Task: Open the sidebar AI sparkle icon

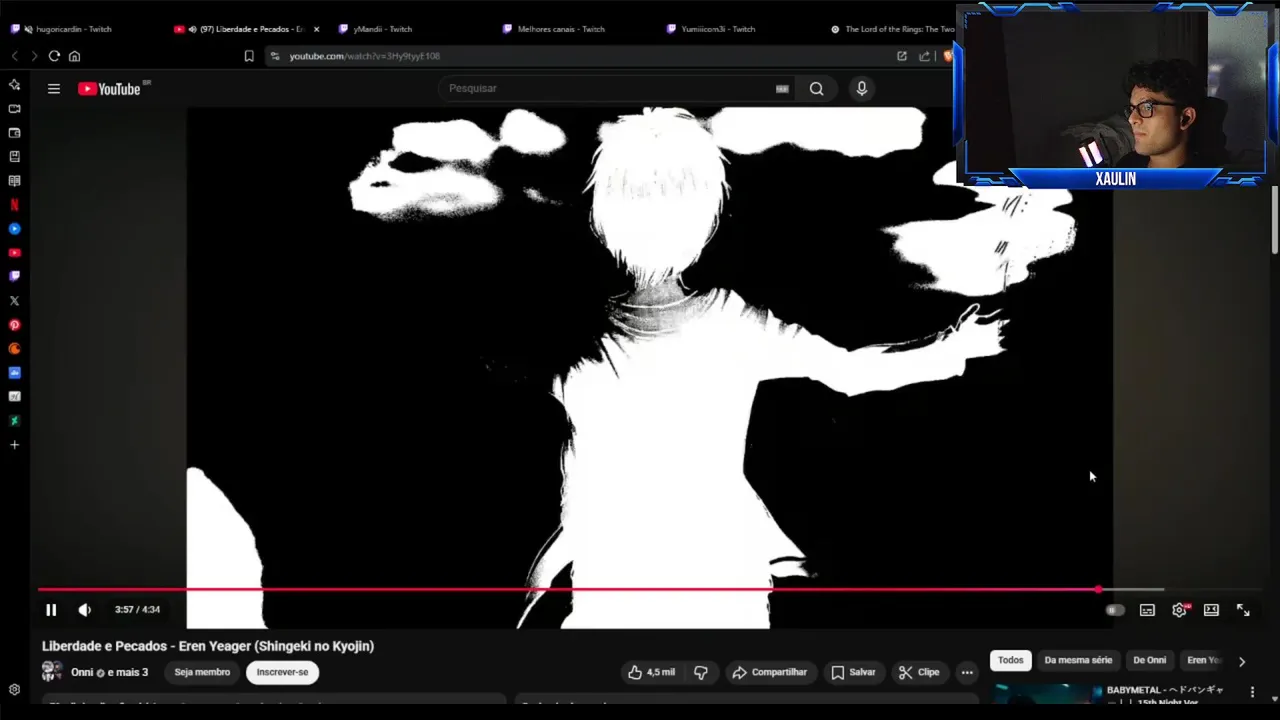Action: pyautogui.click(x=14, y=85)
